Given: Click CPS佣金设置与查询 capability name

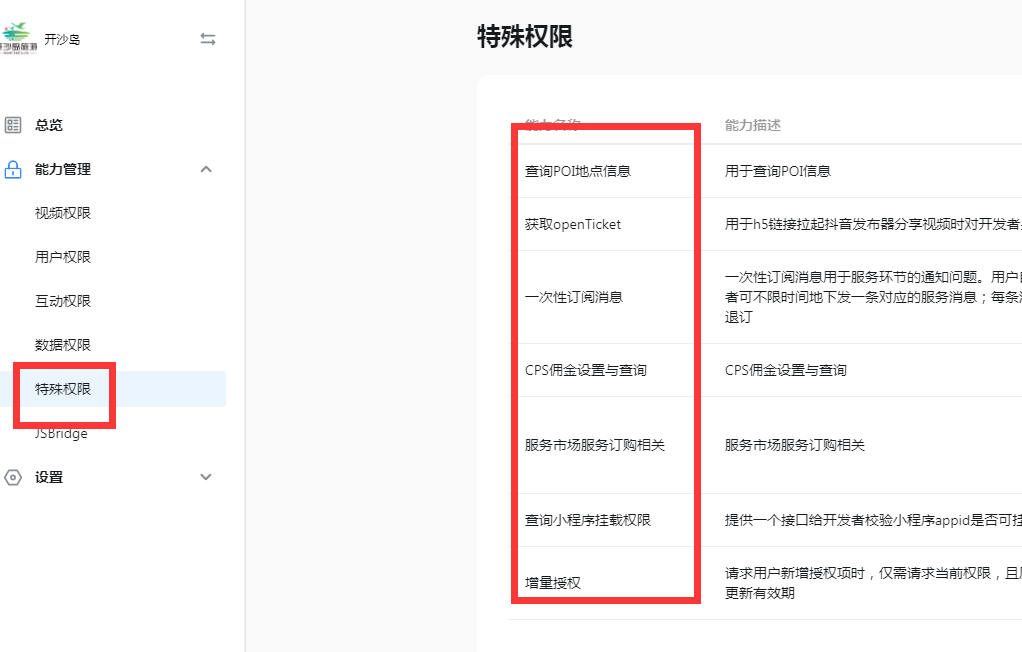Looking at the screenshot, I should (586, 370).
